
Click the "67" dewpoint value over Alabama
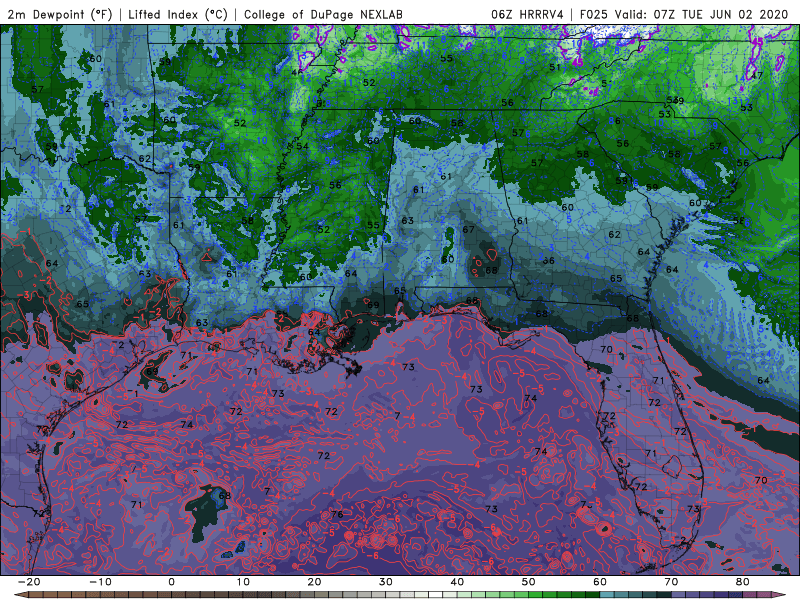coord(468,230)
